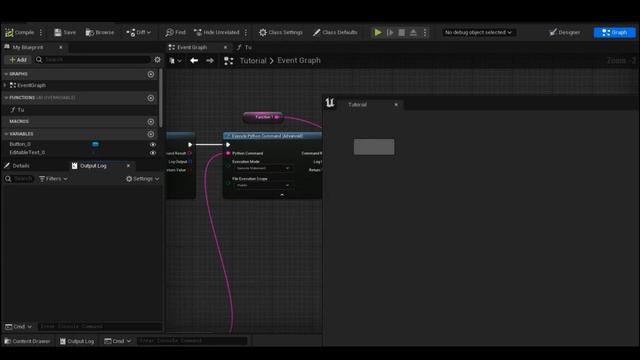
Task: Open Class Settings
Action: 281,32
